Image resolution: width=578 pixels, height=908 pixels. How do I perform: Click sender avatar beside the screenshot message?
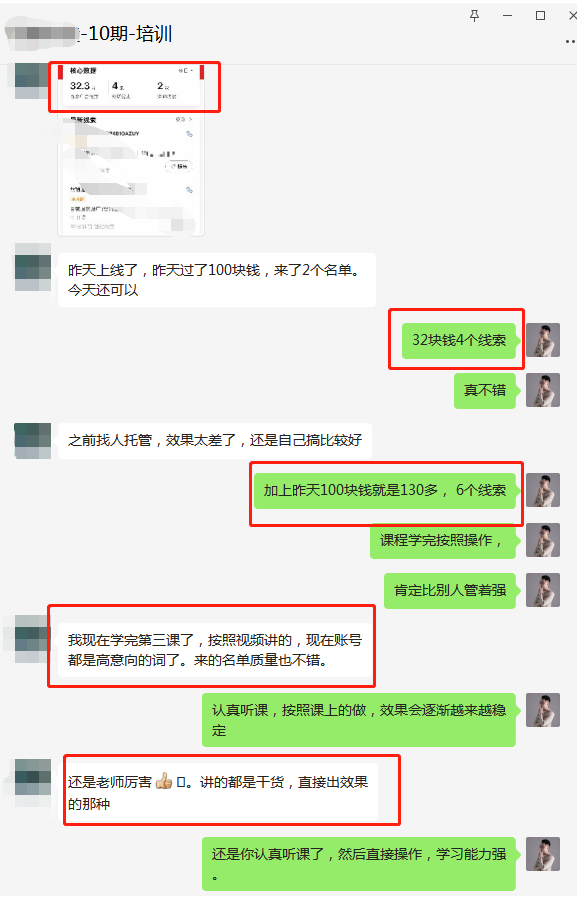tap(32, 80)
